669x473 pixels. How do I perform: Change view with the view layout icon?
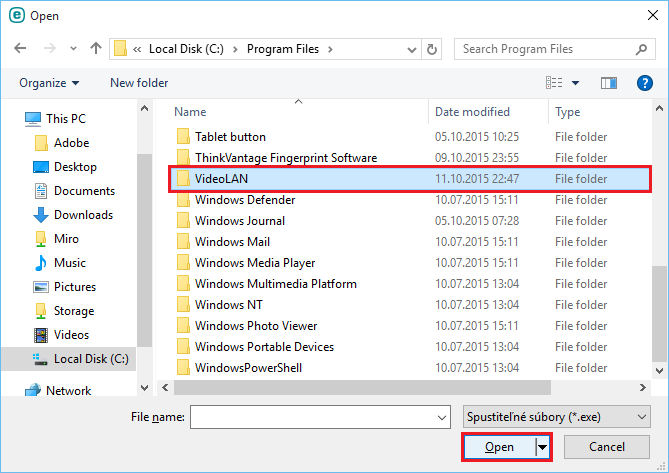pyautogui.click(x=554, y=83)
